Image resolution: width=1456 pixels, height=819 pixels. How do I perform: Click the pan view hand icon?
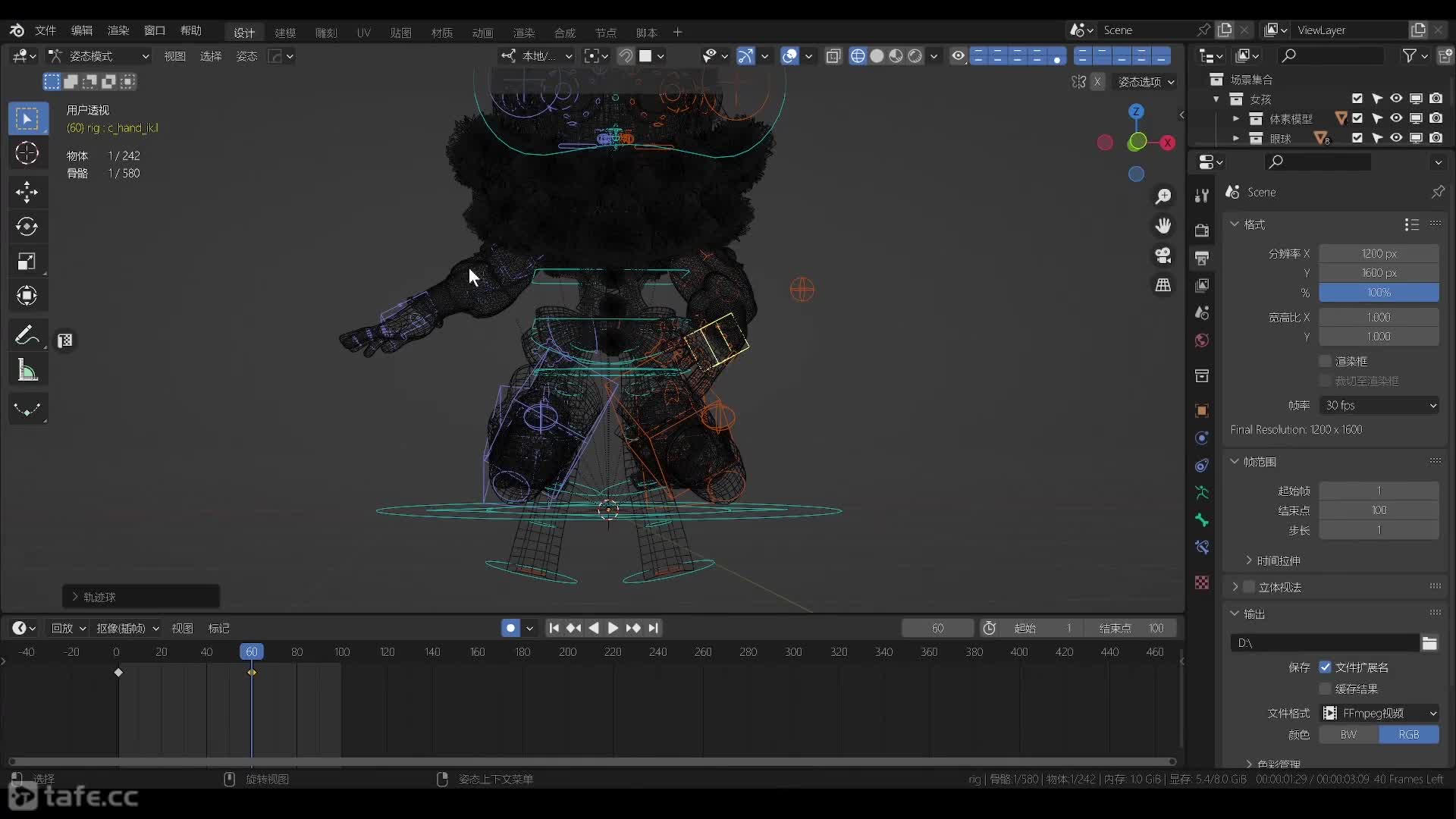(x=1163, y=226)
